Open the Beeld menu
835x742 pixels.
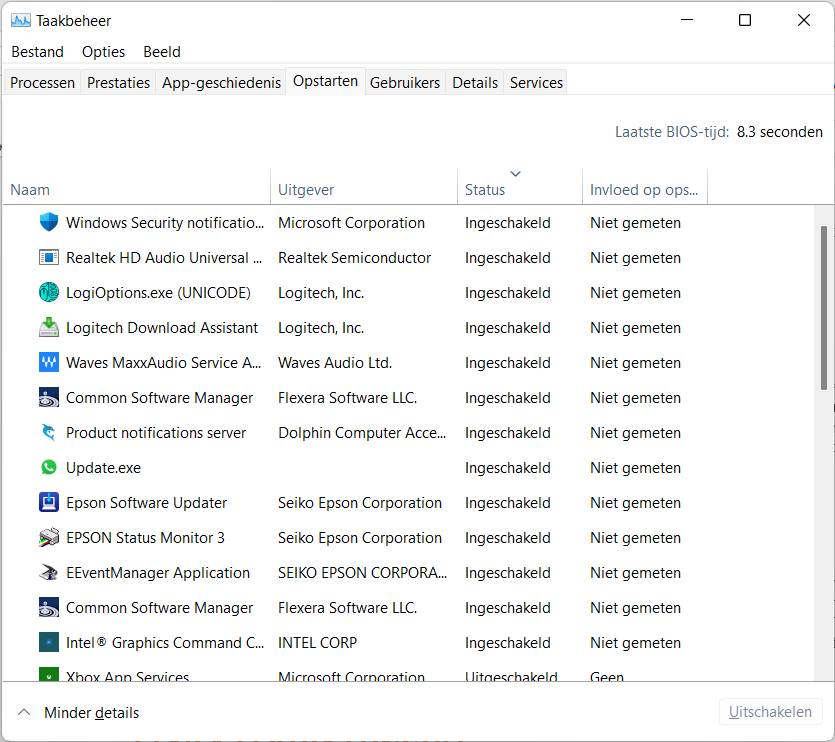162,52
